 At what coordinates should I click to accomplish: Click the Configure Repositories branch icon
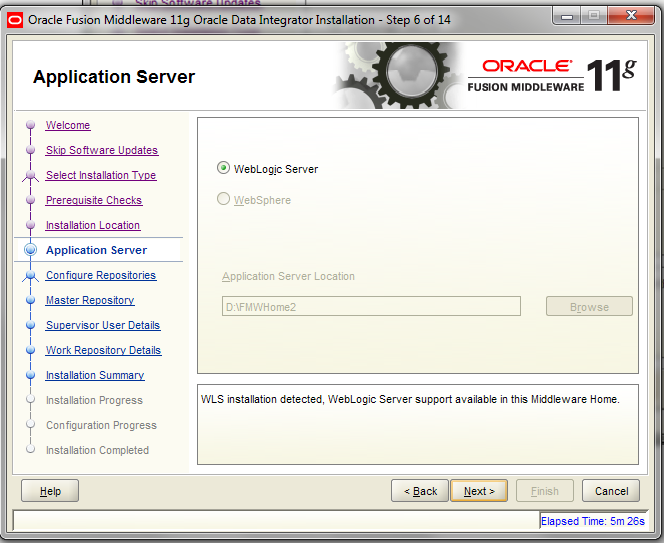(x=30, y=276)
